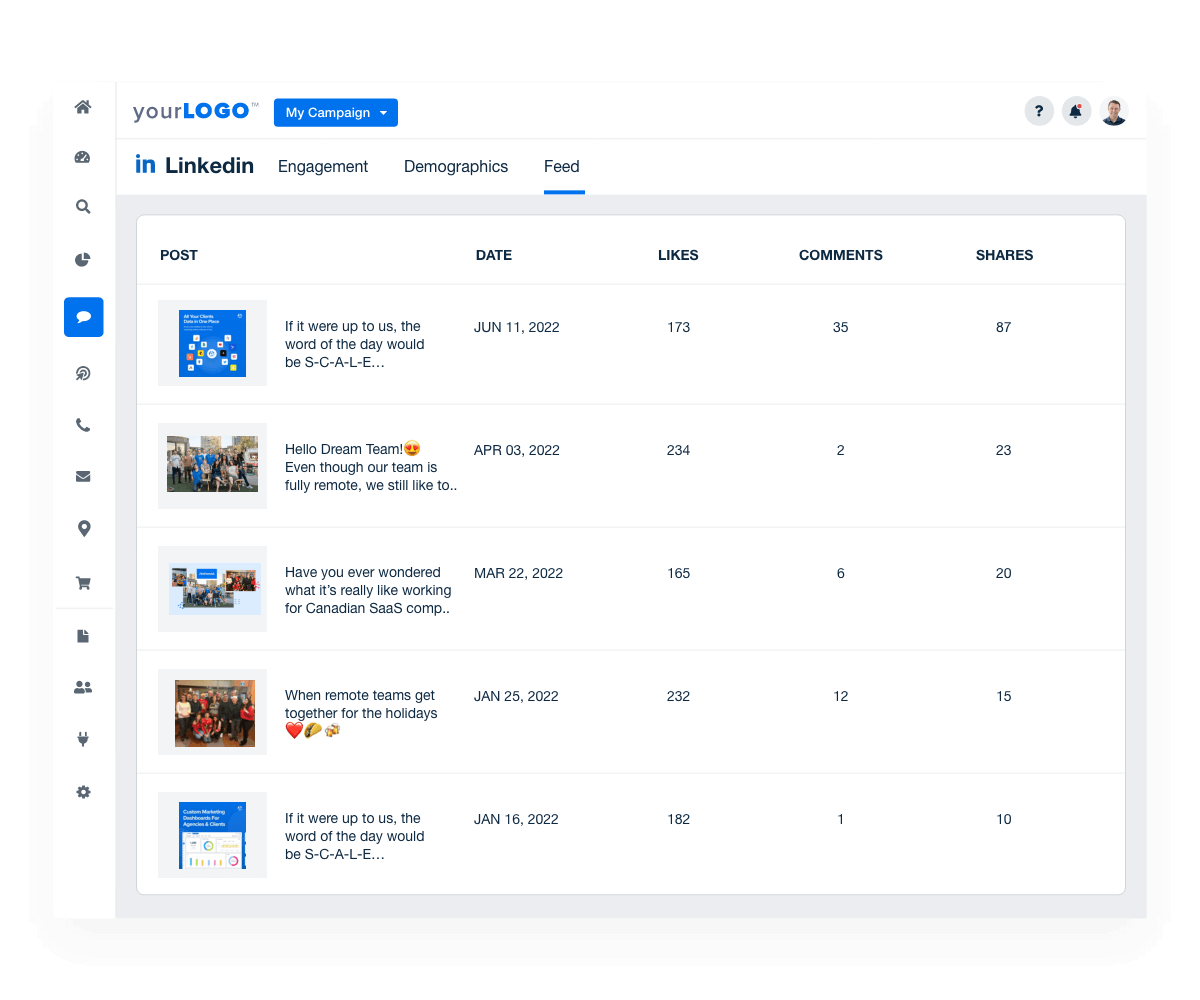Click the 232 likes value
The height and width of the screenshot is (1000, 1200).
(678, 696)
